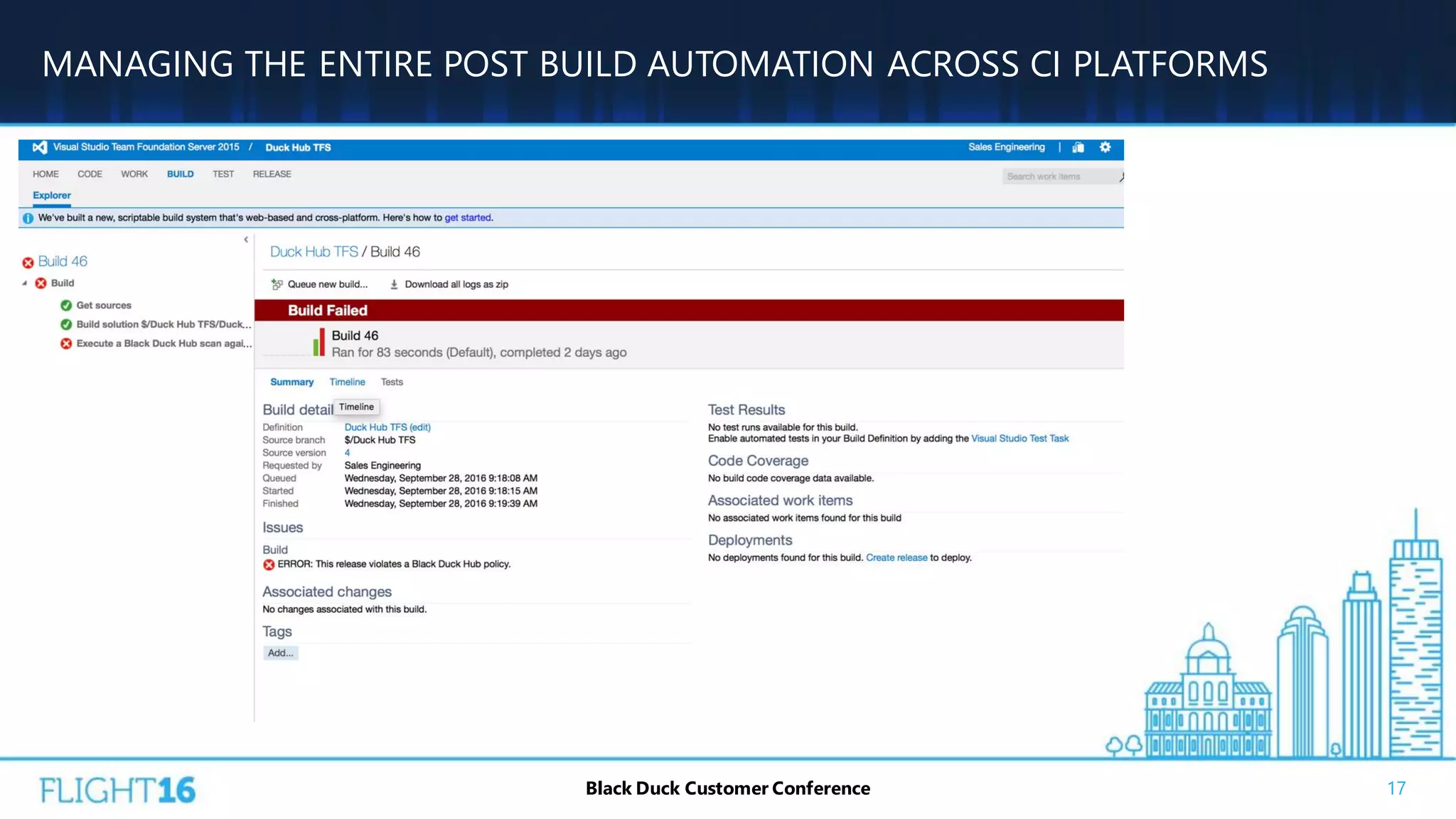Click the red failed icon beside Build 46
This screenshot has height=819, width=1456.
[28, 262]
